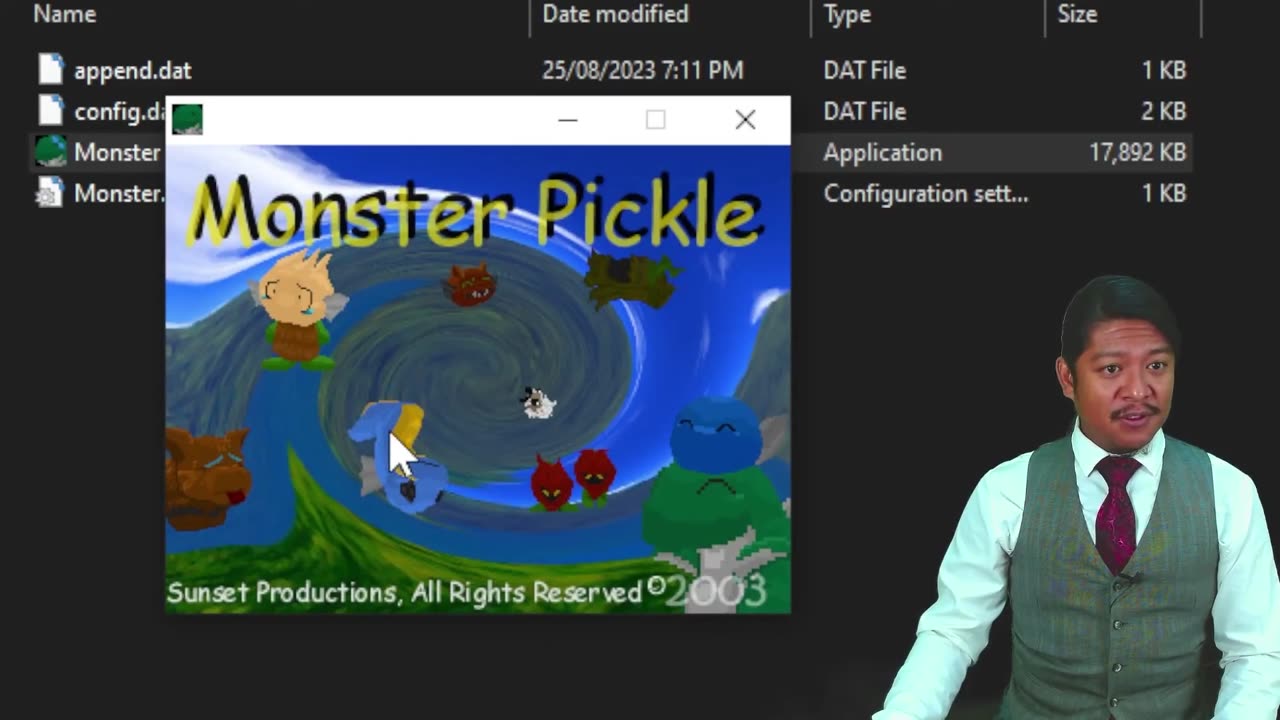The image size is (1280, 720).
Task: Sort files by Name column header
Action: click(x=64, y=14)
